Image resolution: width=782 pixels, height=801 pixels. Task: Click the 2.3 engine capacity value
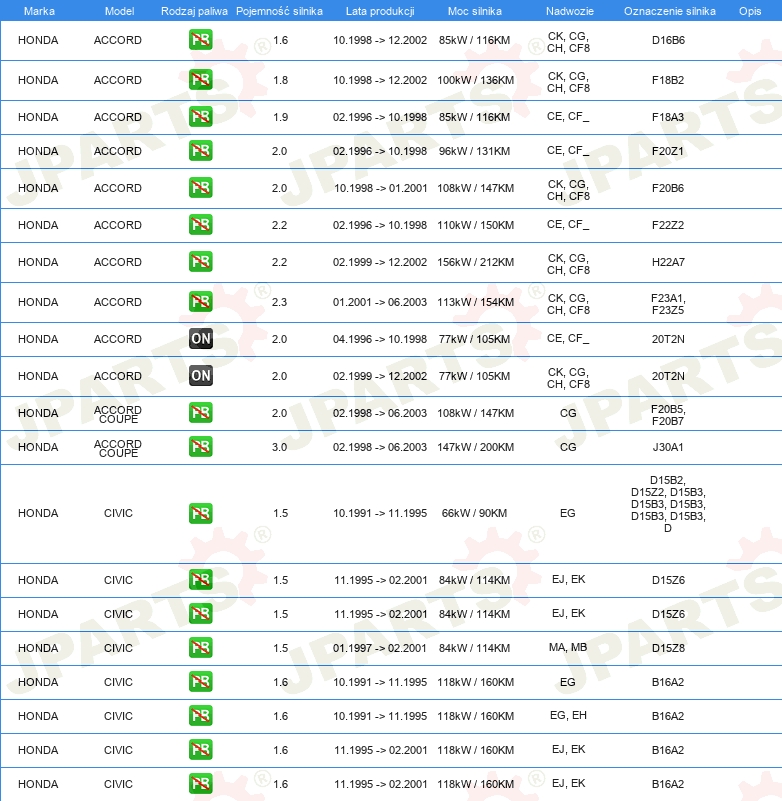[279, 302]
